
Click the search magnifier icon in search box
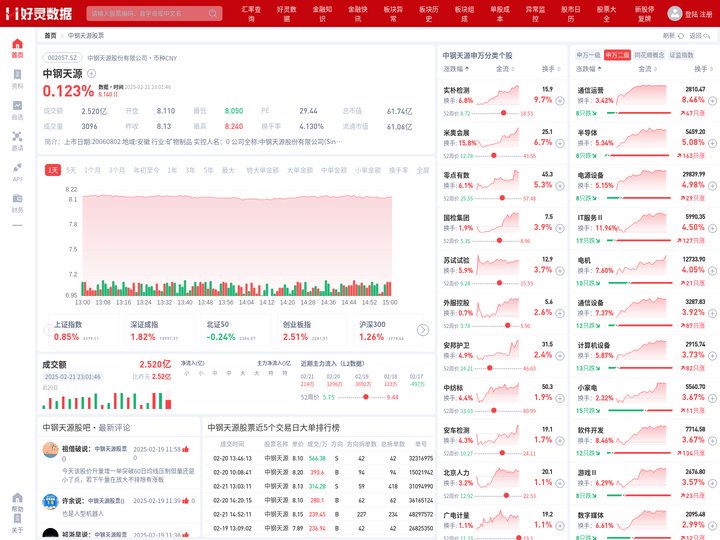213,13
